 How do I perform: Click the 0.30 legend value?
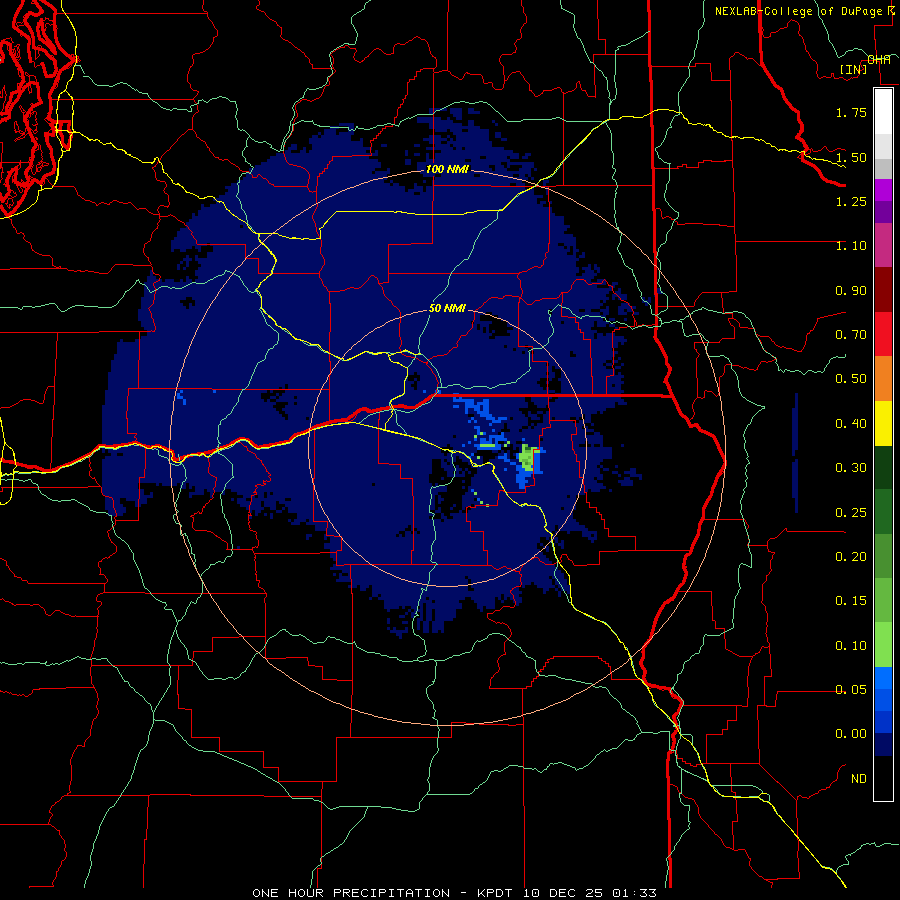coord(851,468)
